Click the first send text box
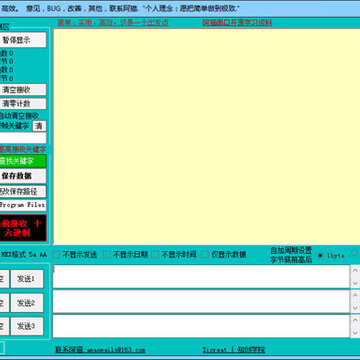 click(x=201, y=277)
